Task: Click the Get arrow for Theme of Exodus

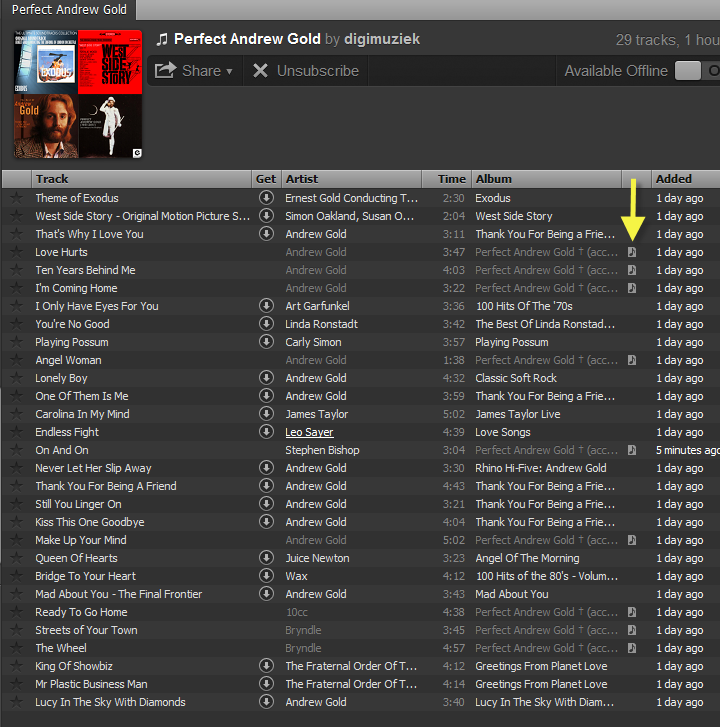Action: 266,198
